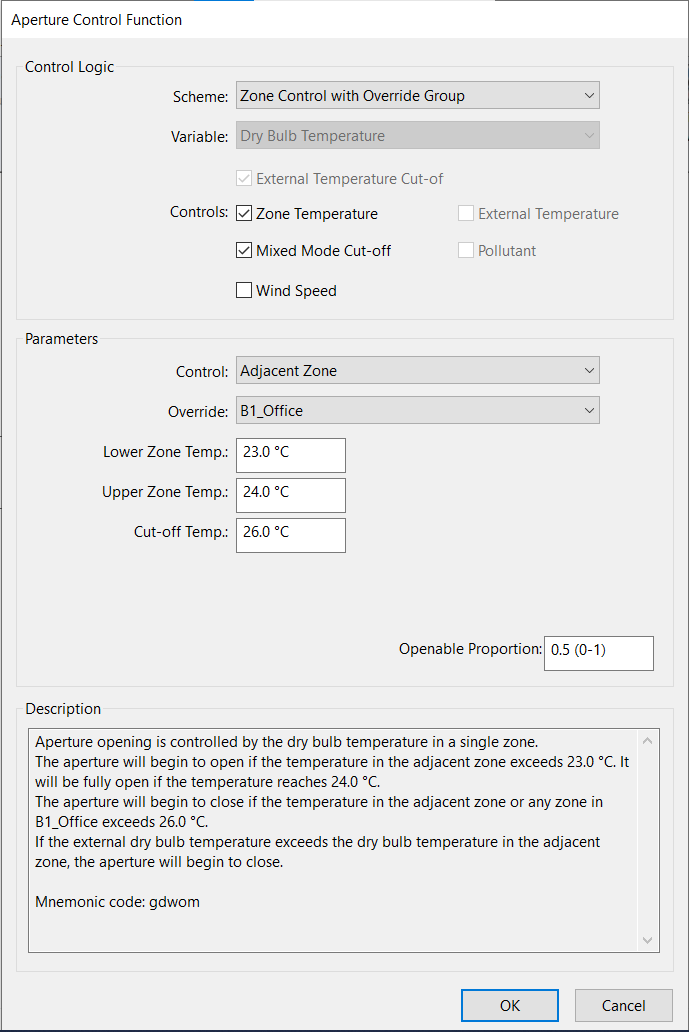Click the Control dropdown chevron arrow
The height and width of the screenshot is (1032, 689).
[590, 371]
